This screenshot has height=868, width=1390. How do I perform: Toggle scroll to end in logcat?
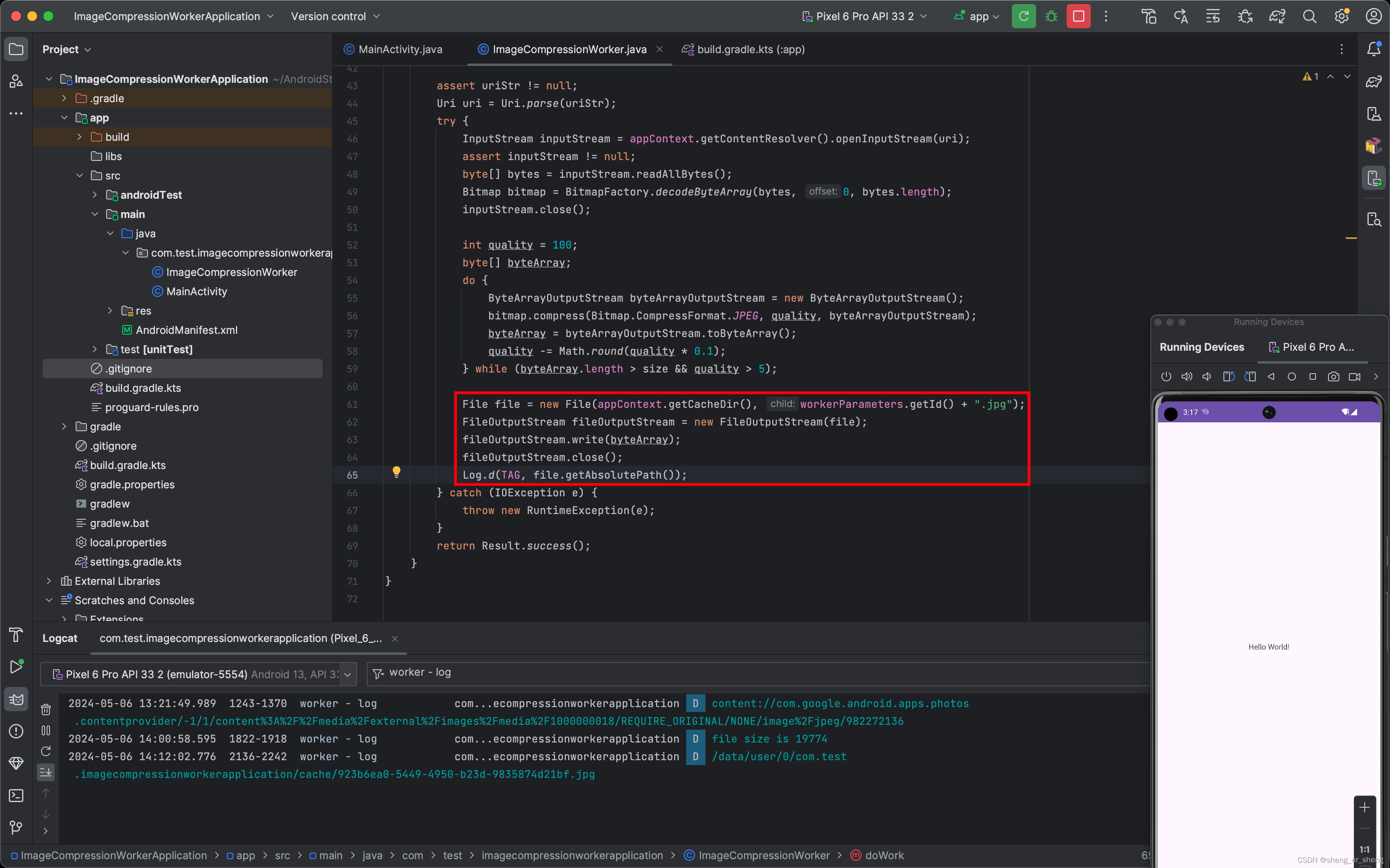click(x=46, y=772)
